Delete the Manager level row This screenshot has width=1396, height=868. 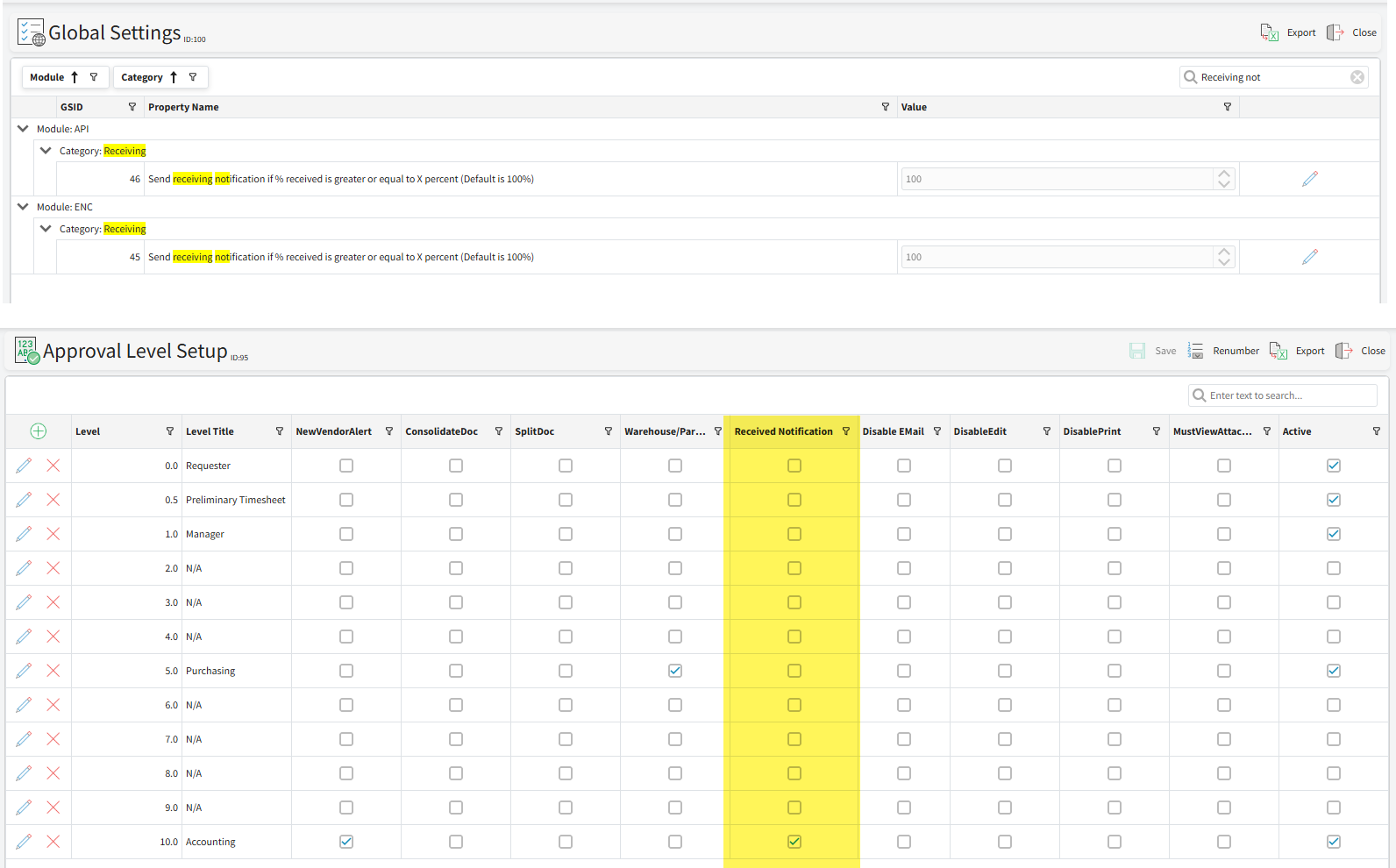pos(53,534)
